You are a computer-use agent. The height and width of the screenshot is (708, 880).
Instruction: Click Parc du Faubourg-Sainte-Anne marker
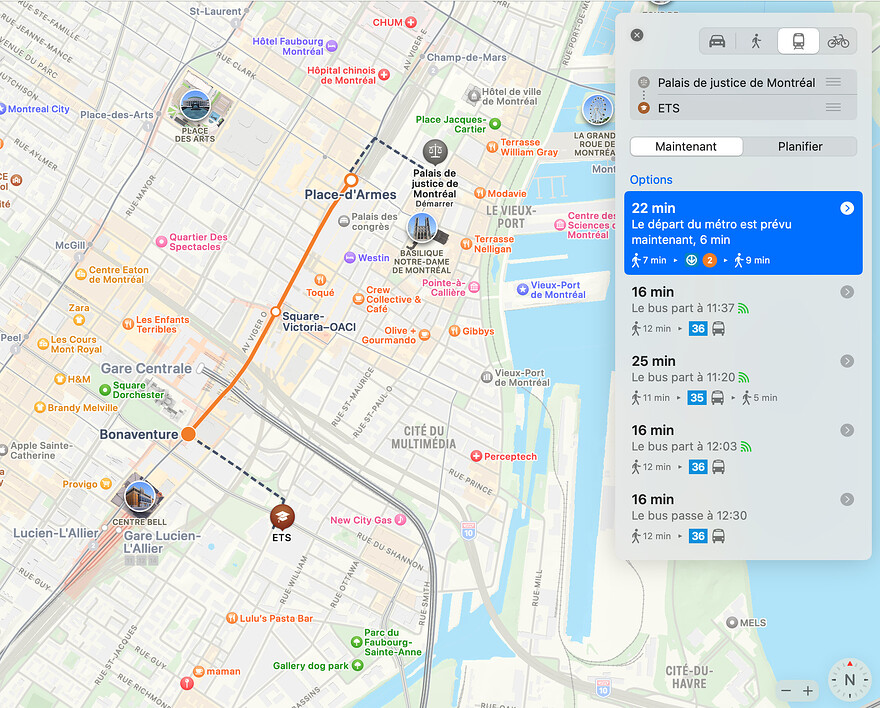[x=356, y=642]
